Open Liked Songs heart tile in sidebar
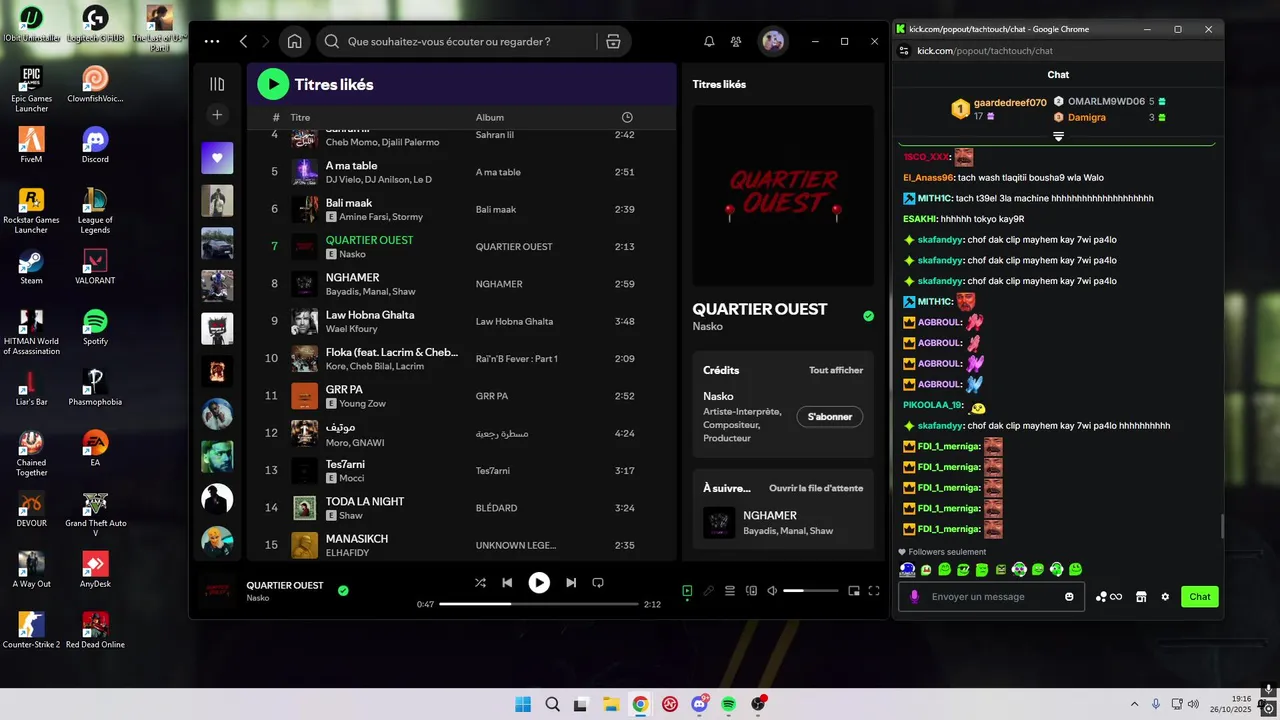Viewport: 1280px width, 720px height. (x=217, y=158)
